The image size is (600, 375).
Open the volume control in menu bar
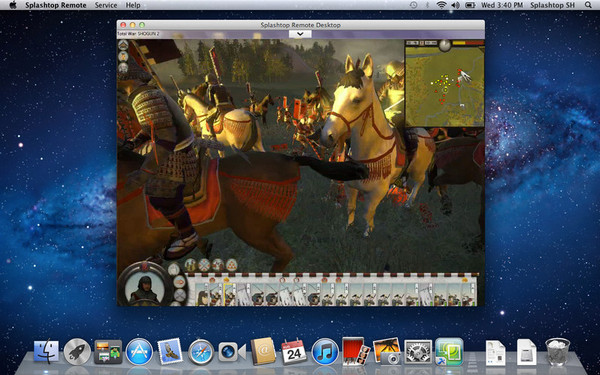455,5
